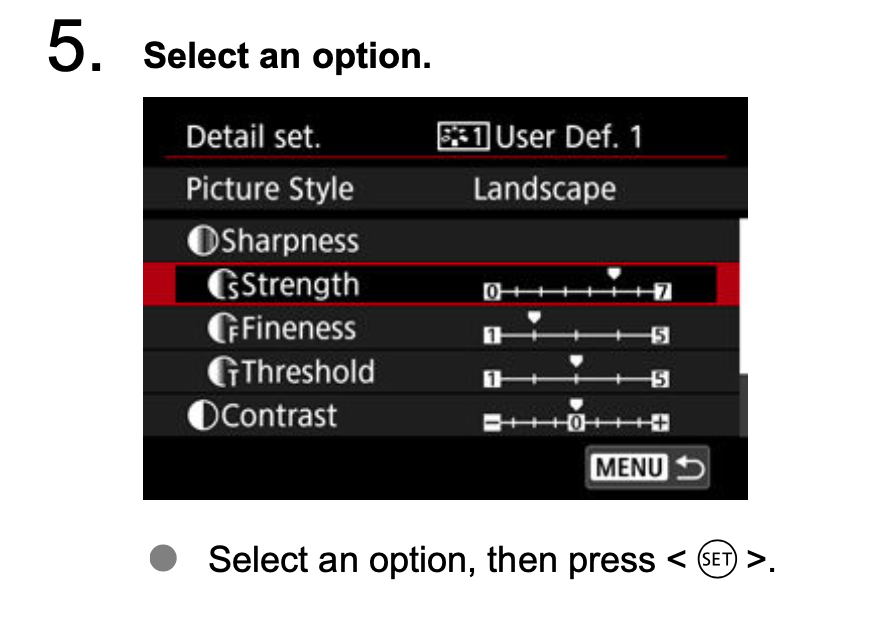Expand the Sharpness settings section

(290, 240)
